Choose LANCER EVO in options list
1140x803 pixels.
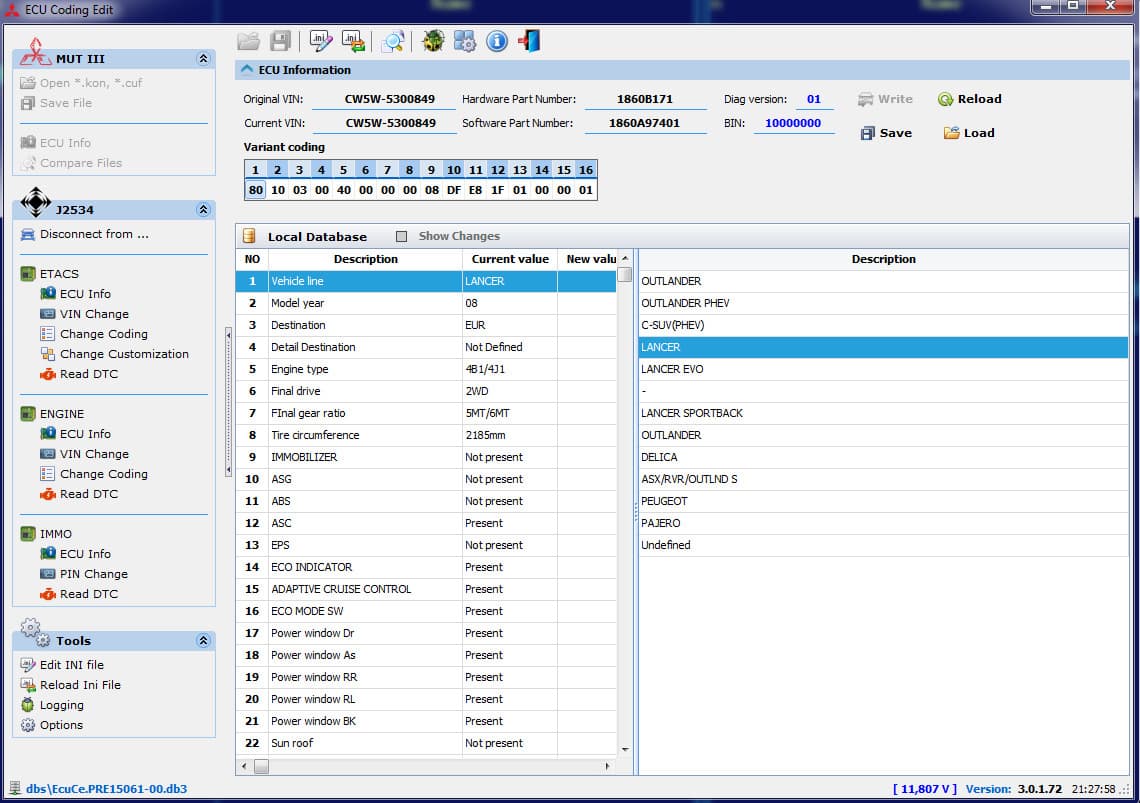pos(883,369)
